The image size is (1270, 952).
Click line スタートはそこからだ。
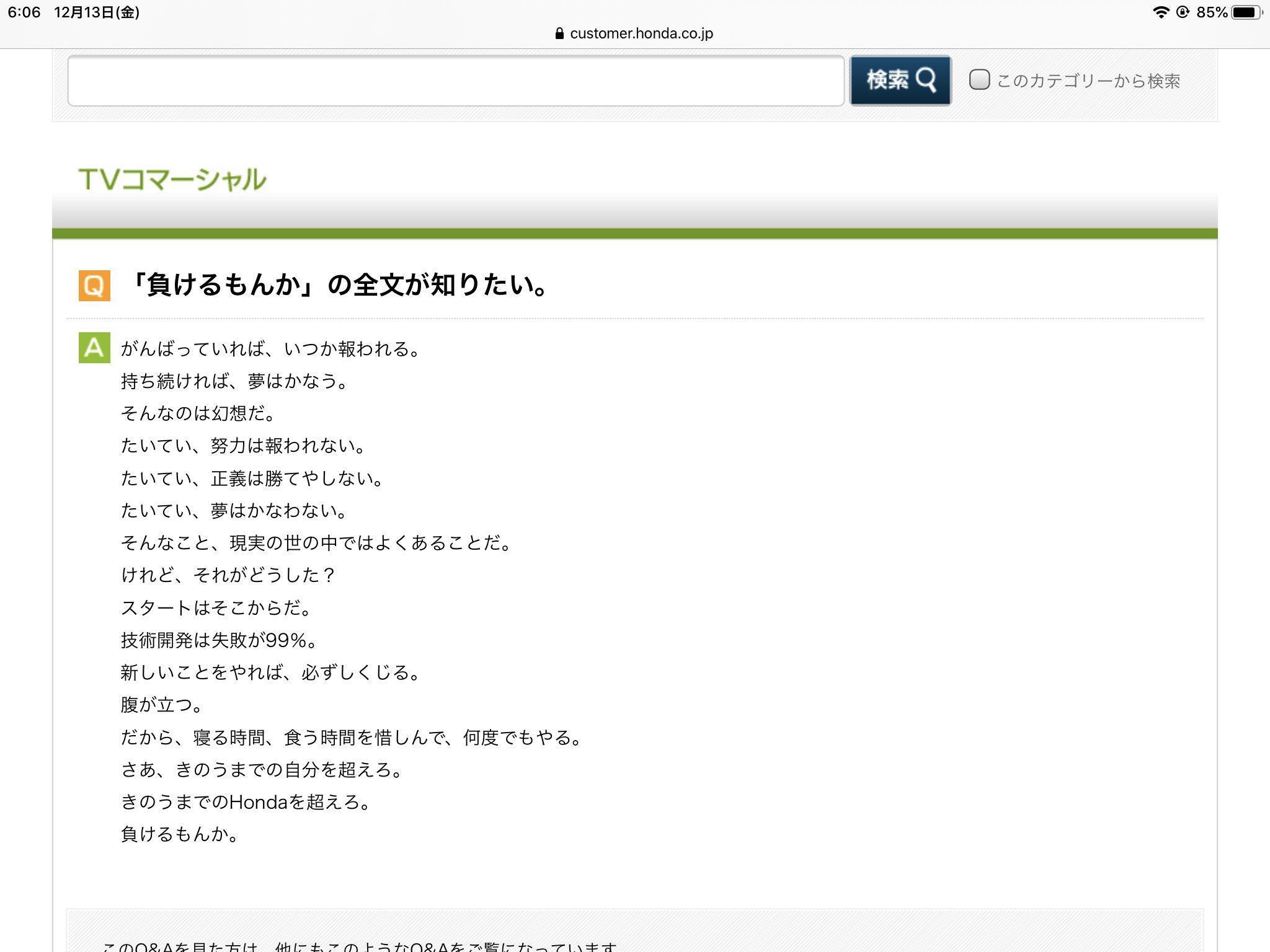click(216, 607)
